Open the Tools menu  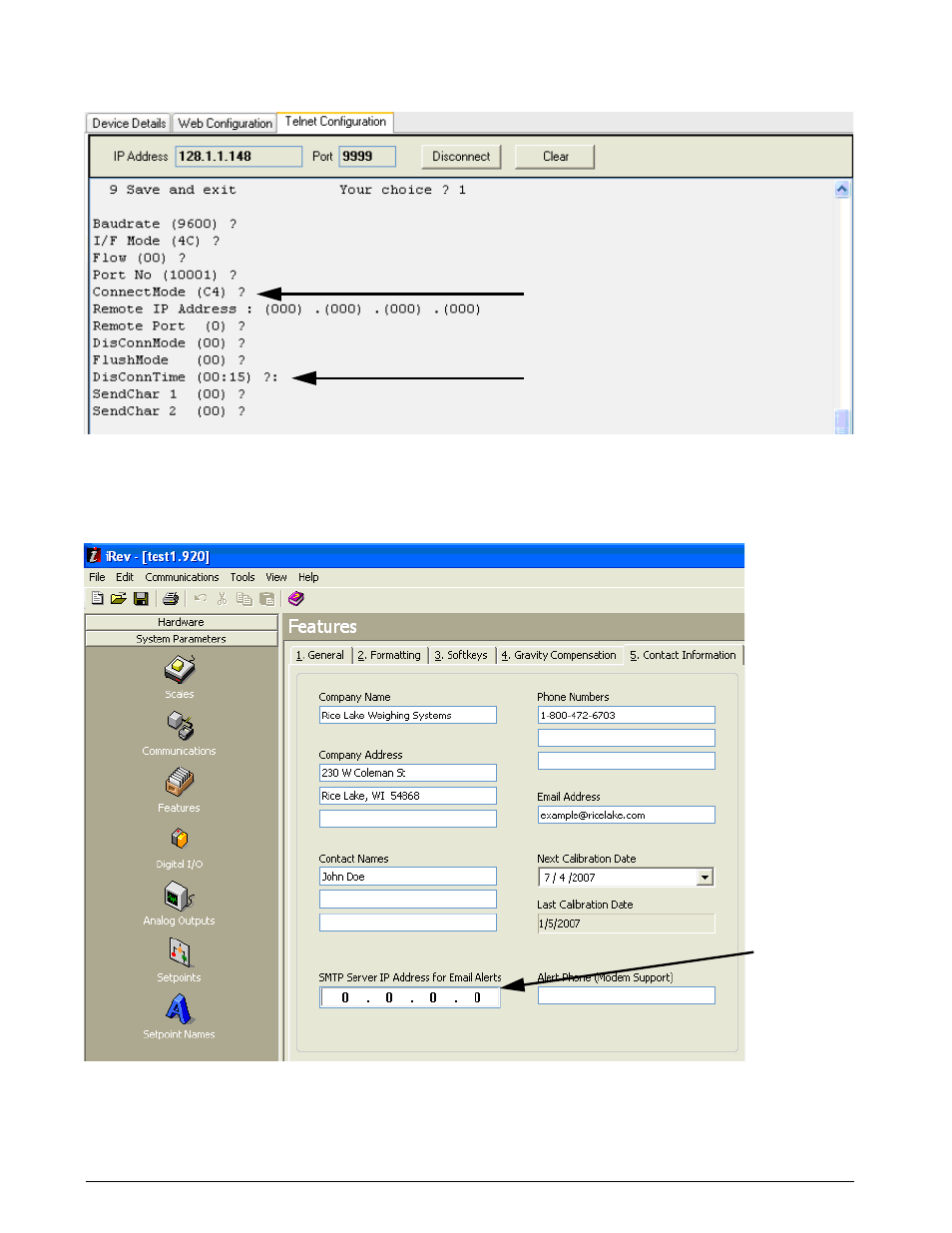pos(242,577)
